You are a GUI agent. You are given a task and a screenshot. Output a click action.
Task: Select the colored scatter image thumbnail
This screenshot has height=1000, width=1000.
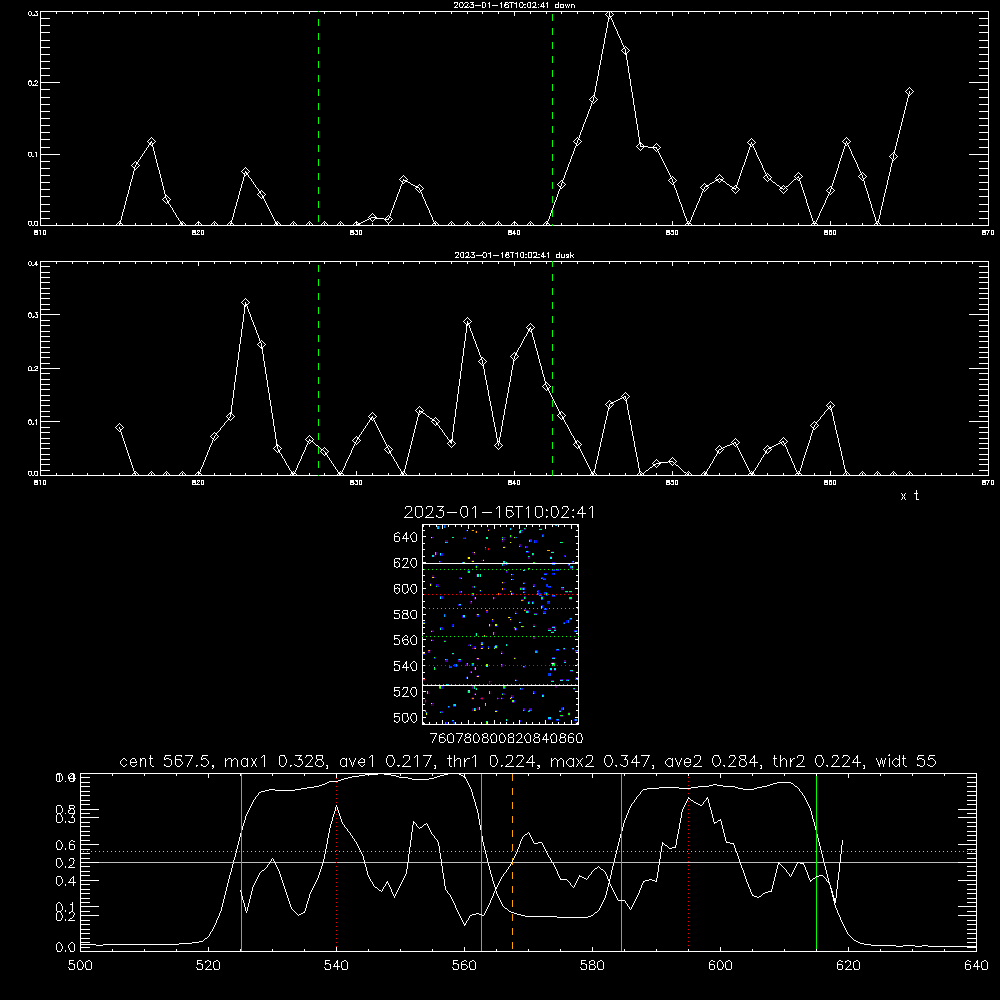(500, 624)
